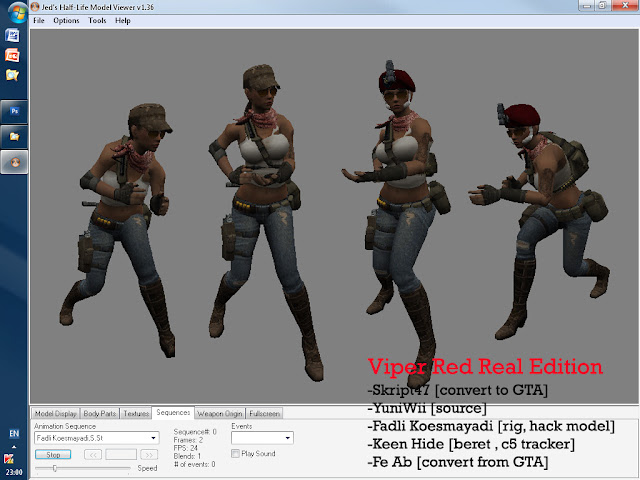Enable the Play Sound checkbox
This screenshot has width=640, height=480.
click(x=235, y=453)
